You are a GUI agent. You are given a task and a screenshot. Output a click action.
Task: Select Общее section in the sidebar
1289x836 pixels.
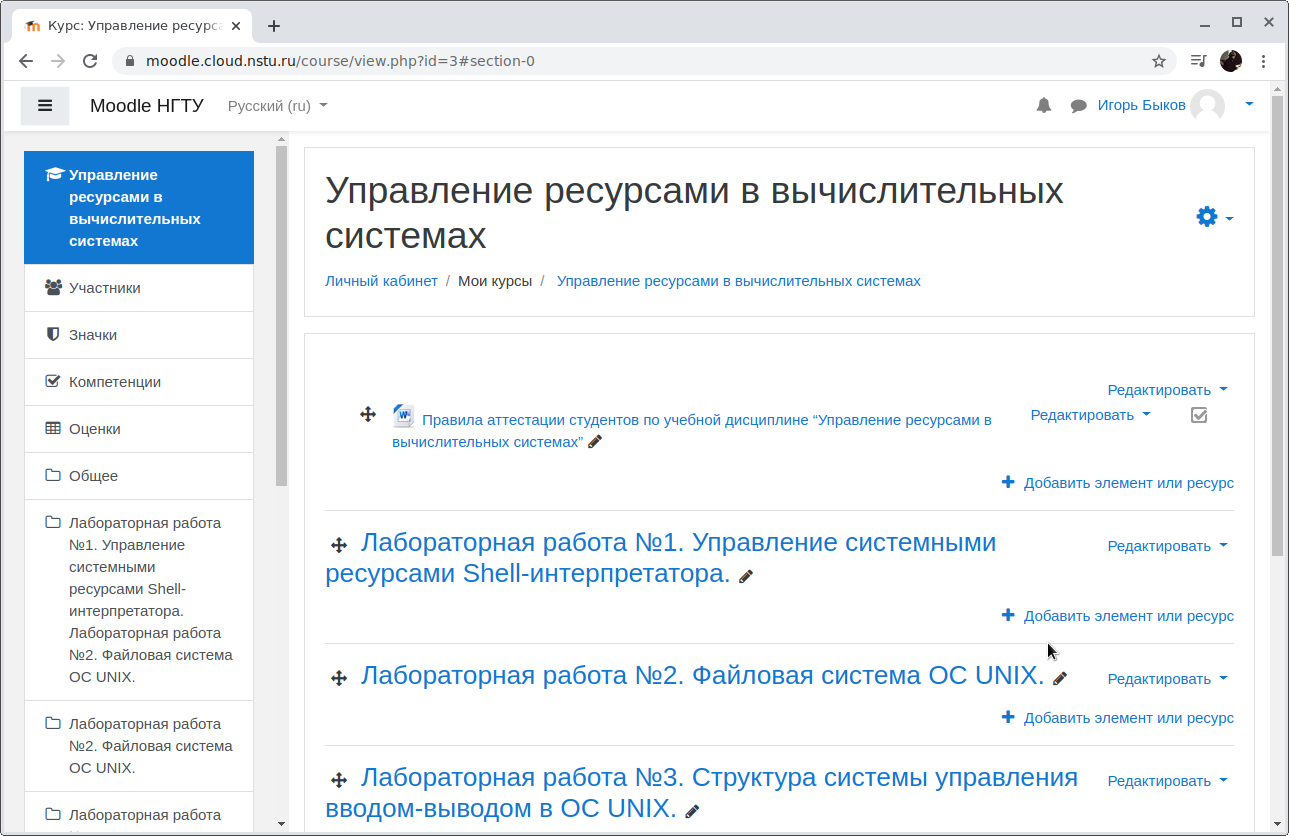[139, 476]
